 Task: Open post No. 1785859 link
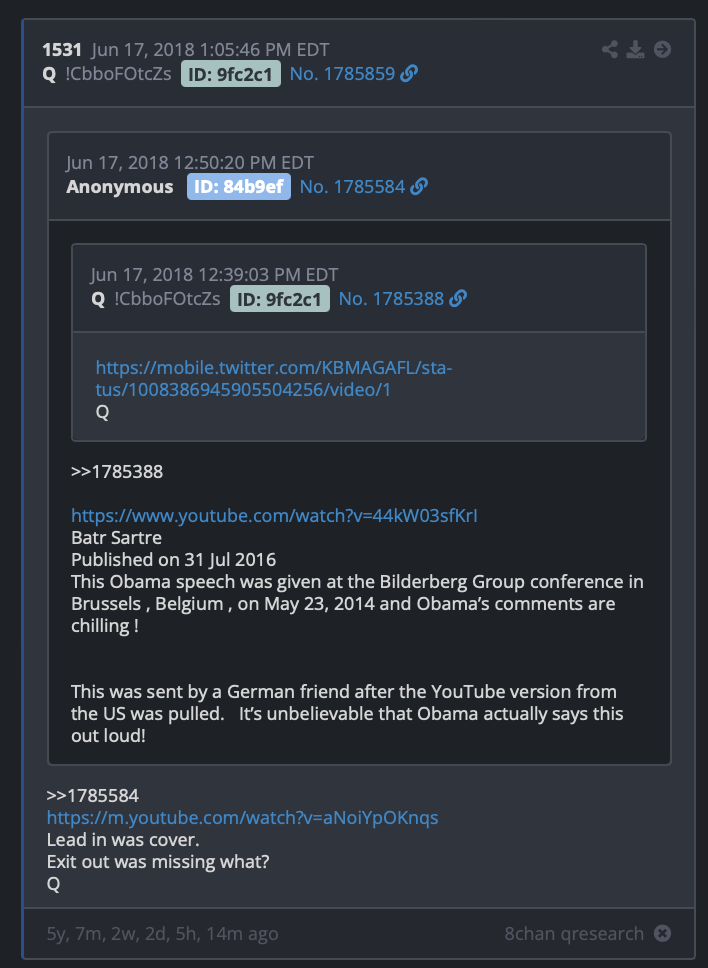point(342,73)
